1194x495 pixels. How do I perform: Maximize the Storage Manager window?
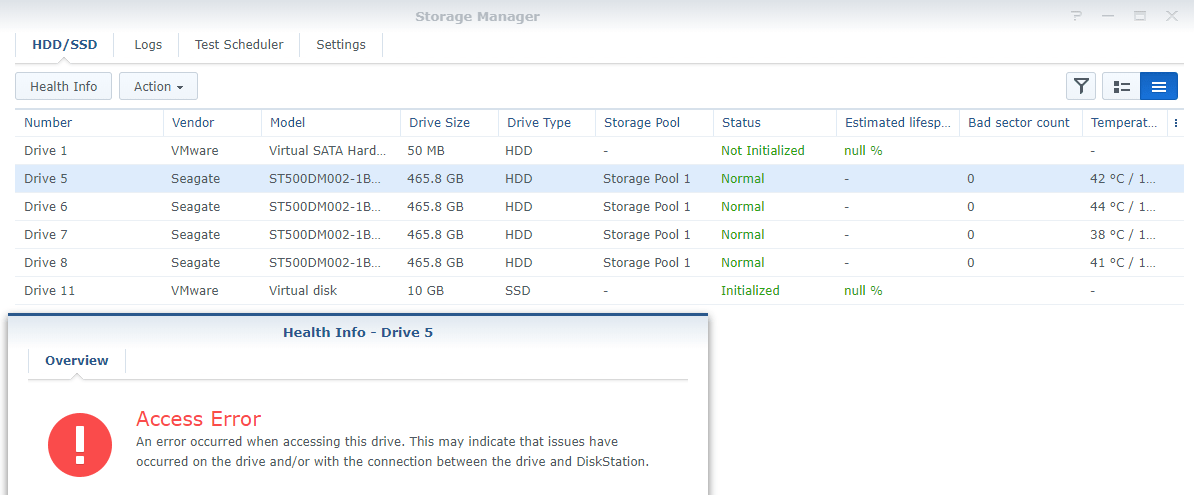[1140, 16]
